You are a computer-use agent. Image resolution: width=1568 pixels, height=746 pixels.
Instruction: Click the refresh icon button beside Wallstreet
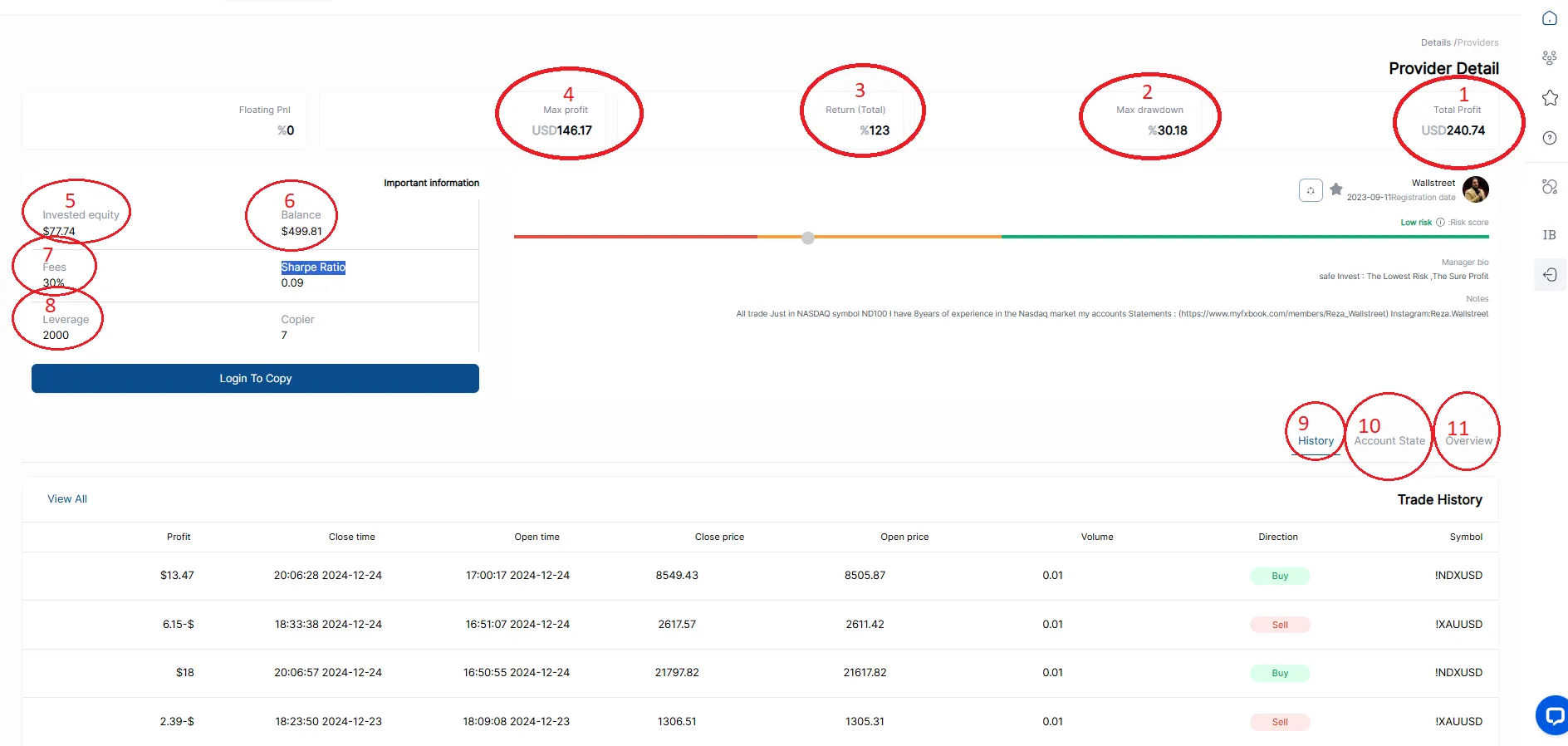point(1311,190)
